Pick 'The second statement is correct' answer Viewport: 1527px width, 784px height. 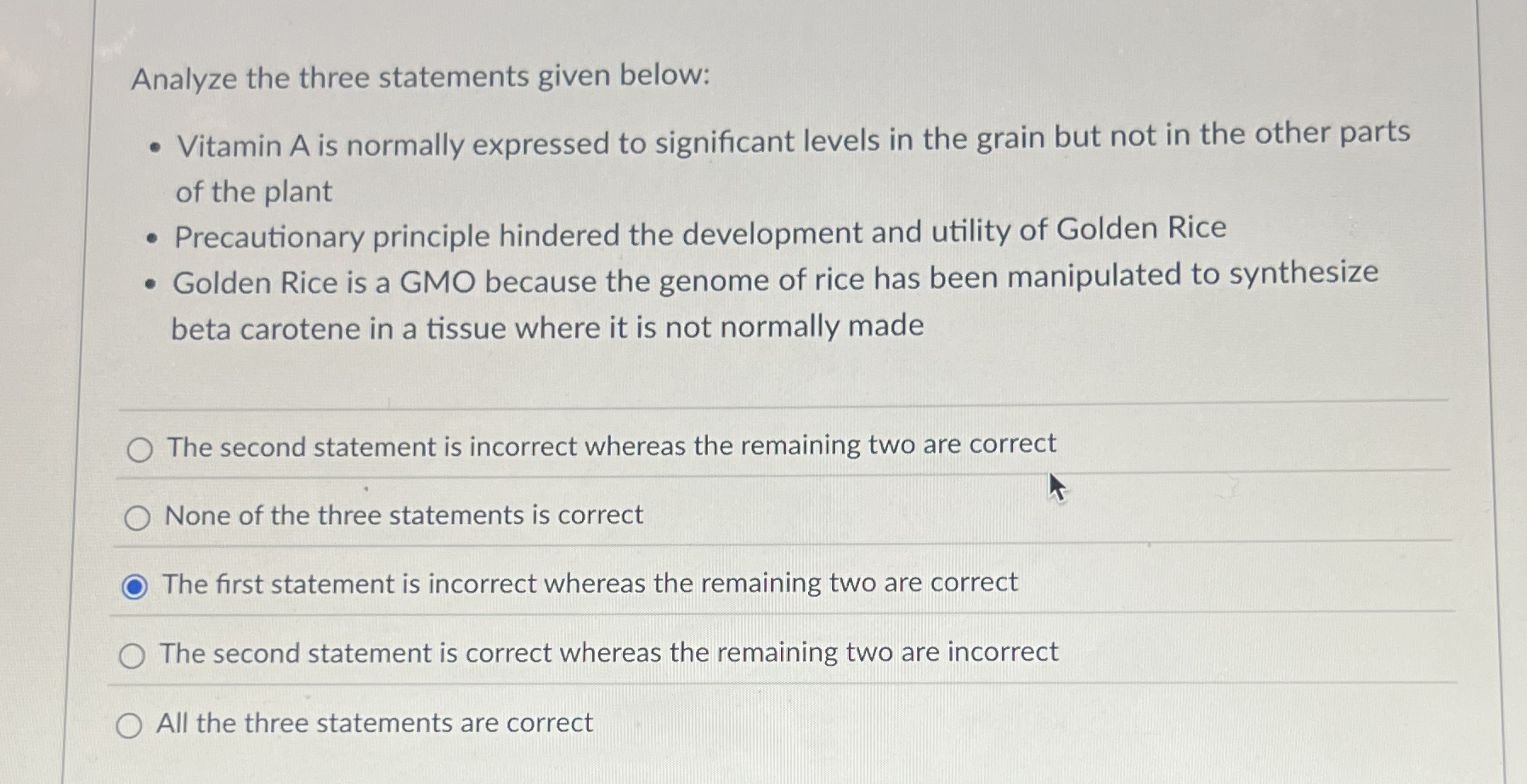(x=135, y=653)
